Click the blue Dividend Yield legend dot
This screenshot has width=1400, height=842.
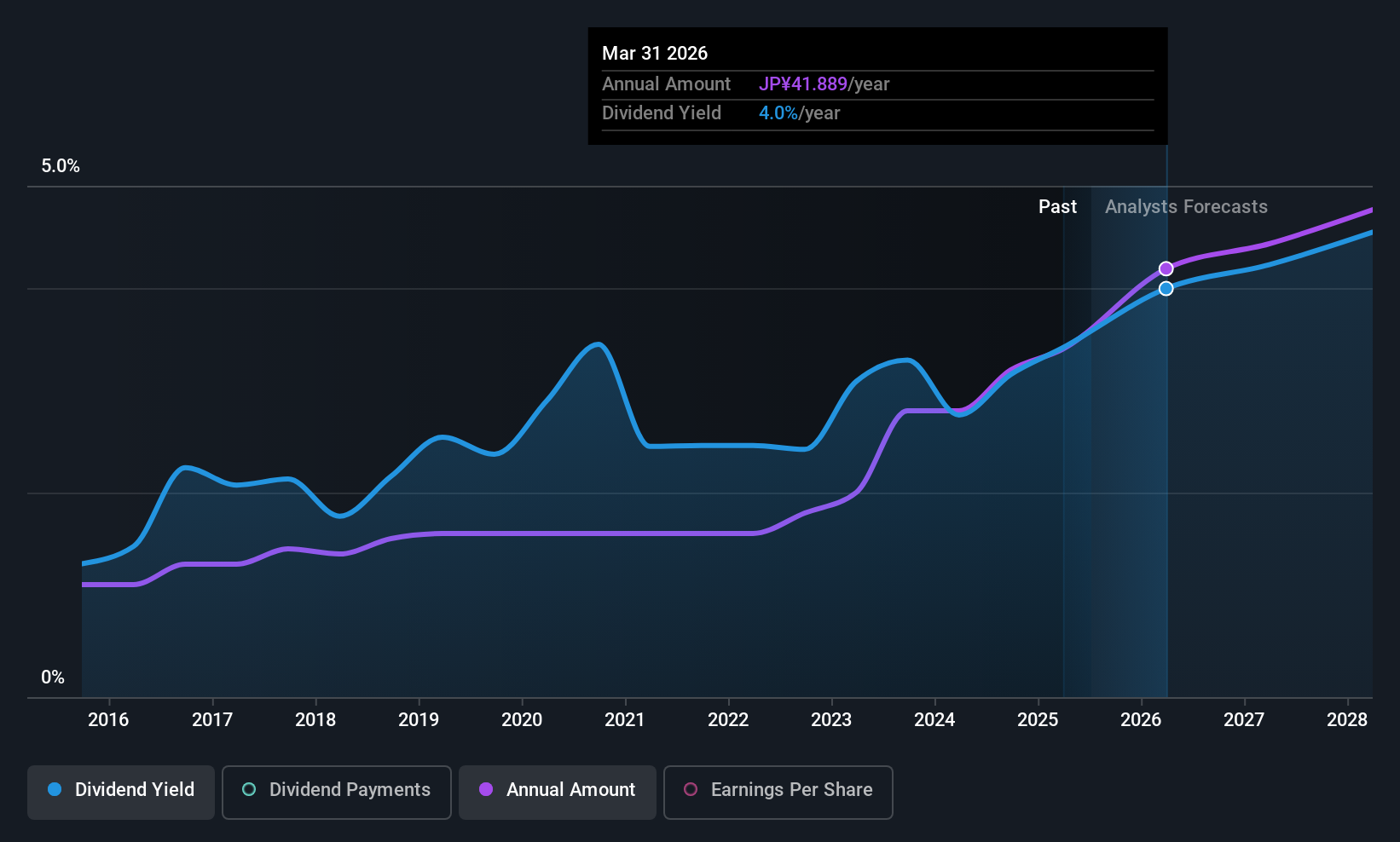coord(55,789)
